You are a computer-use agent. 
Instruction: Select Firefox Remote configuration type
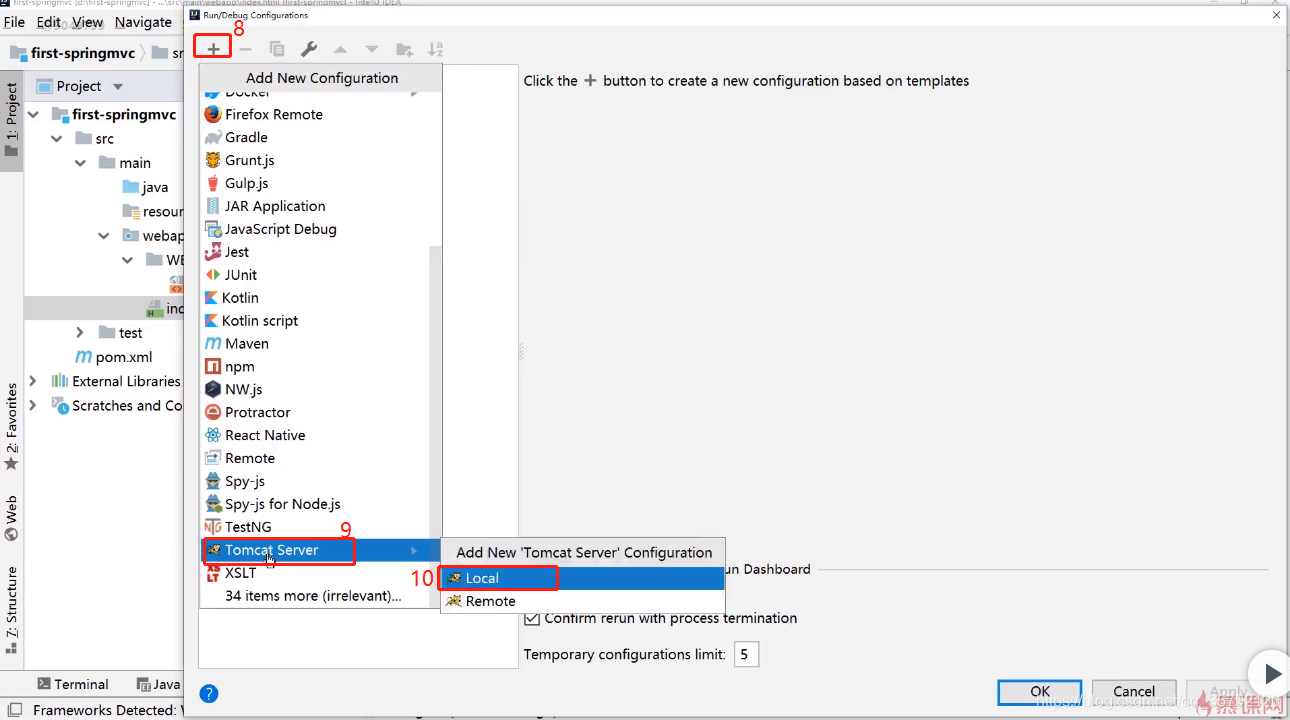(x=315, y=114)
